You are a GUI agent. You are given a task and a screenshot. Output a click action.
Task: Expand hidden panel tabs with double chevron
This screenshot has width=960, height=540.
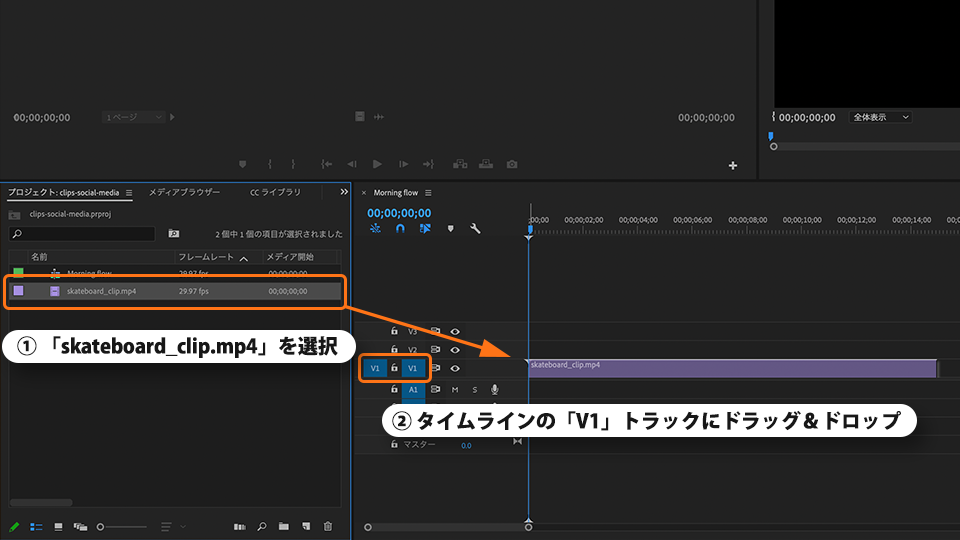pos(344,192)
